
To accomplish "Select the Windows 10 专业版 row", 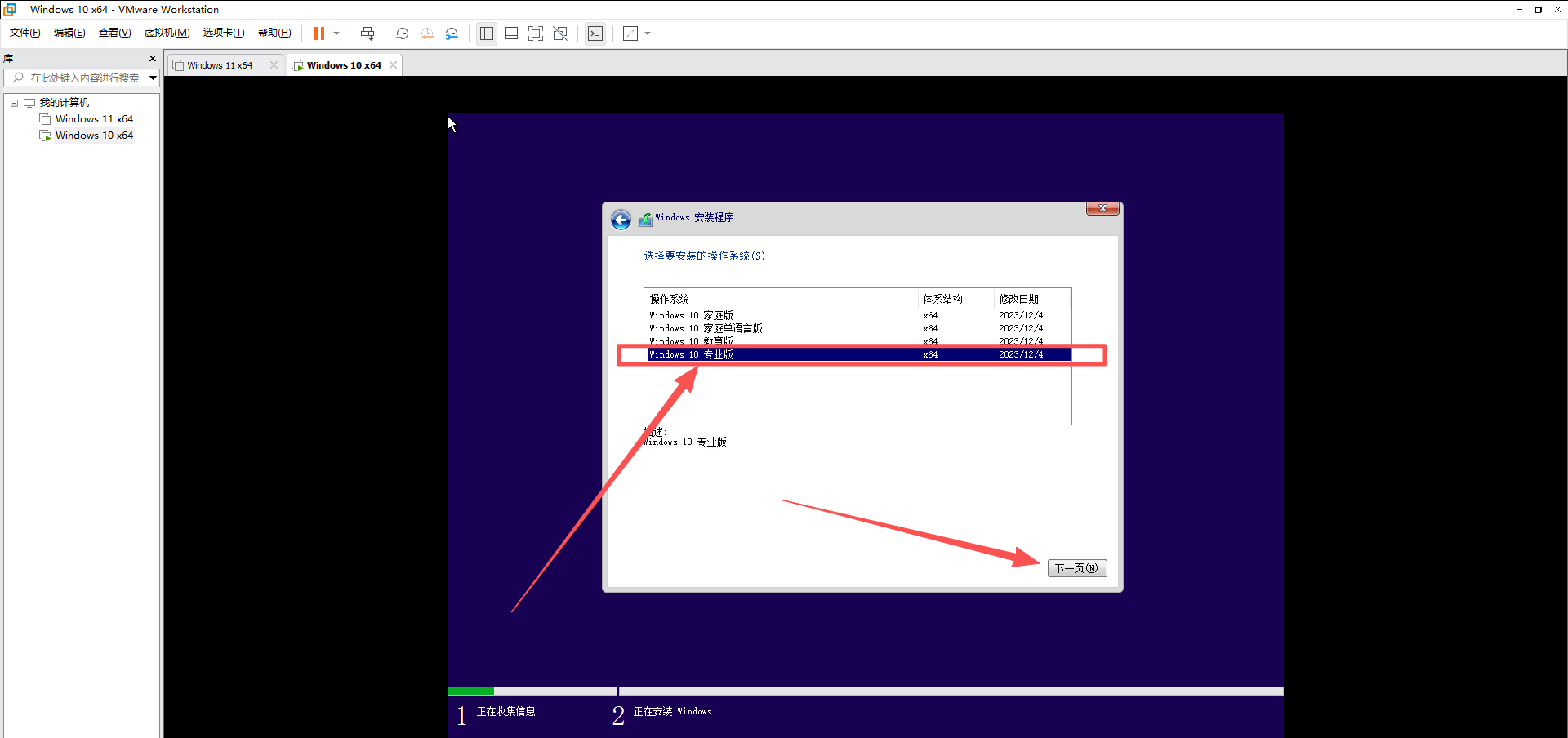I will tap(857, 354).
